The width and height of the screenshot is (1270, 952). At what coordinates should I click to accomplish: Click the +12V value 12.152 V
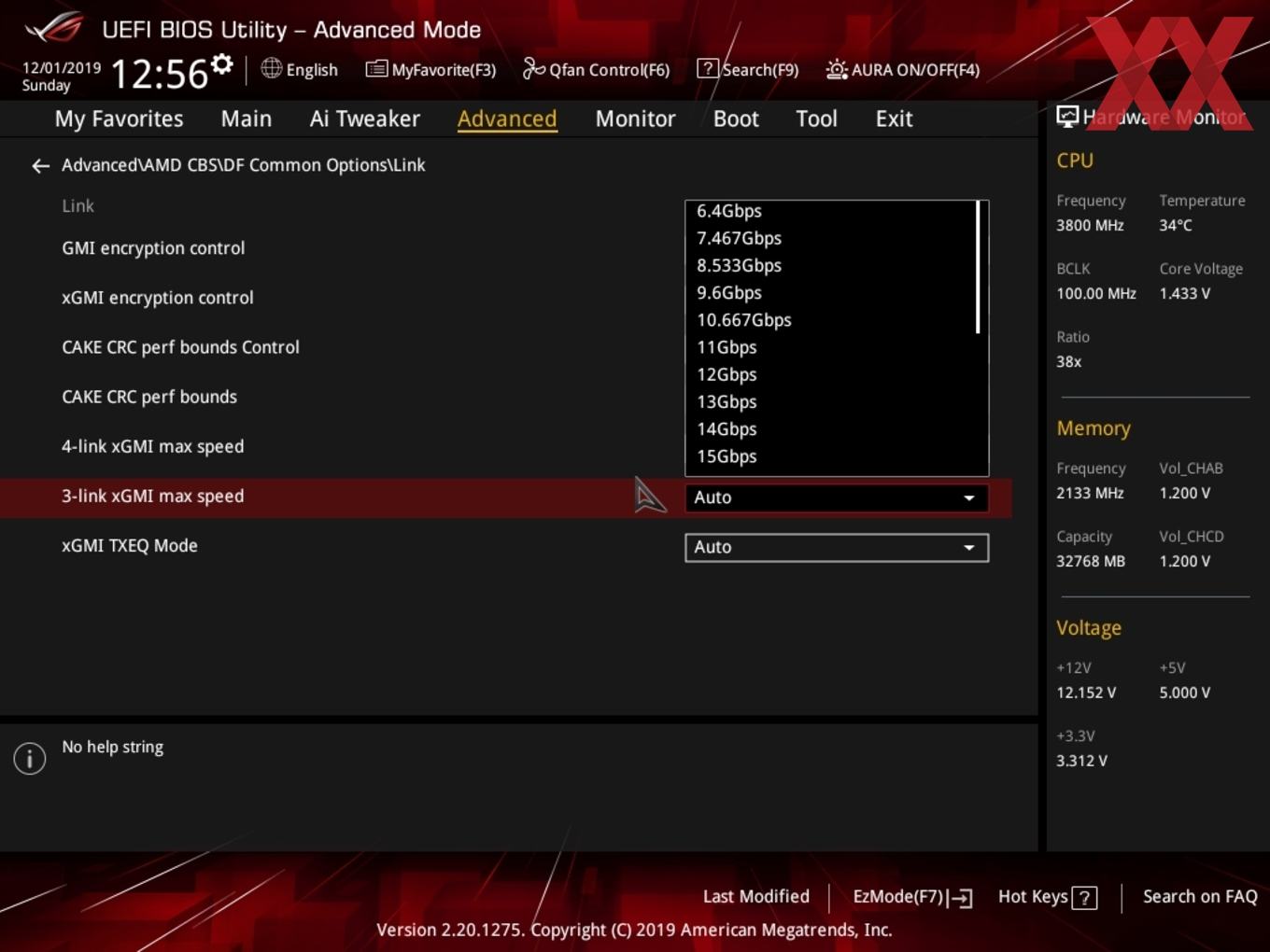tap(1086, 693)
